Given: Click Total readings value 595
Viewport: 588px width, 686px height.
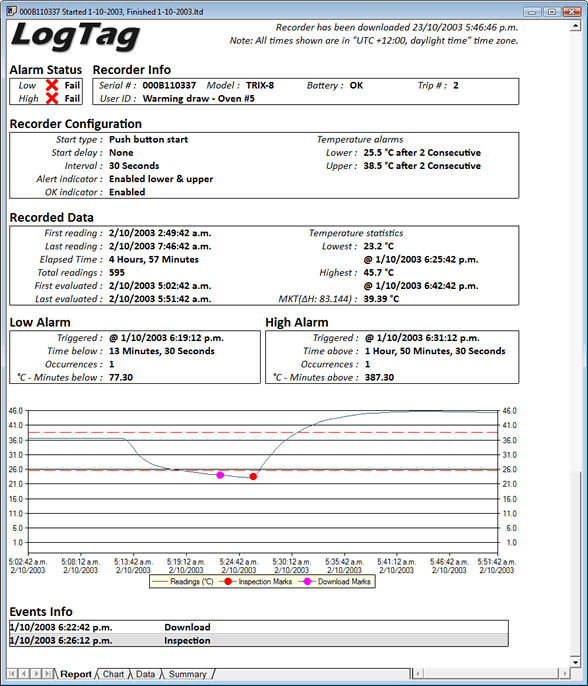Looking at the screenshot, I should pos(117,273).
